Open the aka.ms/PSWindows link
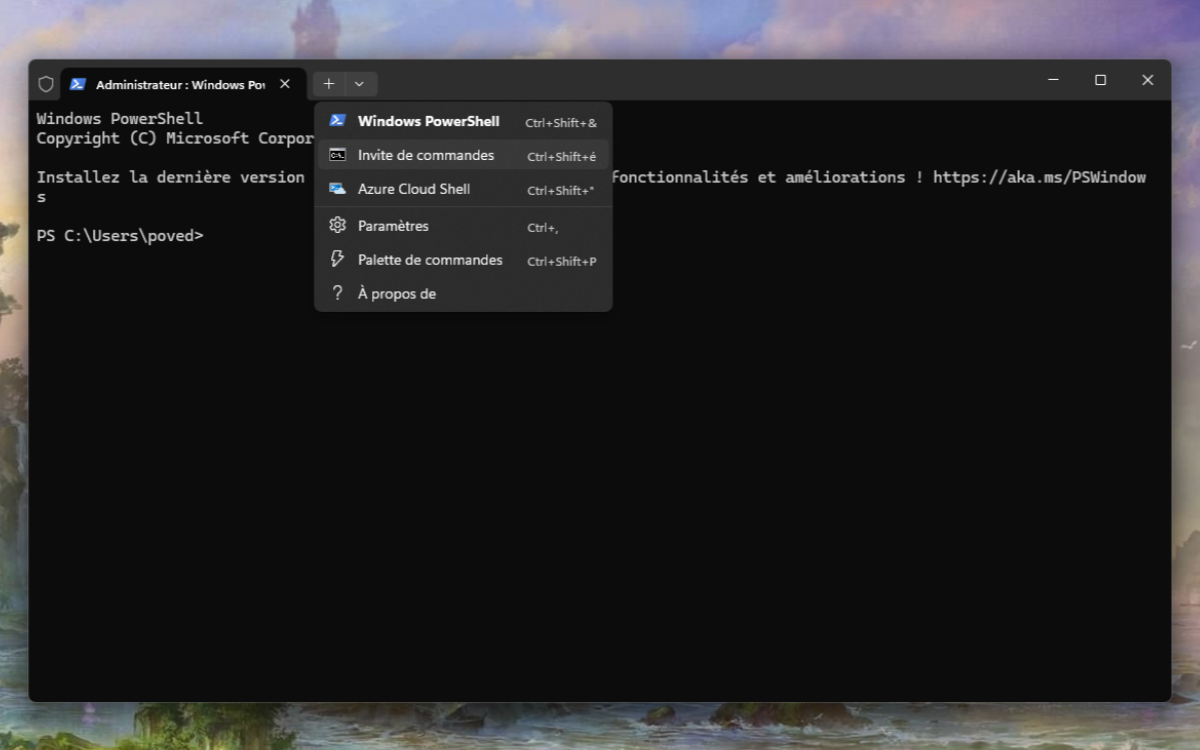This screenshot has height=750, width=1200. tap(1040, 177)
